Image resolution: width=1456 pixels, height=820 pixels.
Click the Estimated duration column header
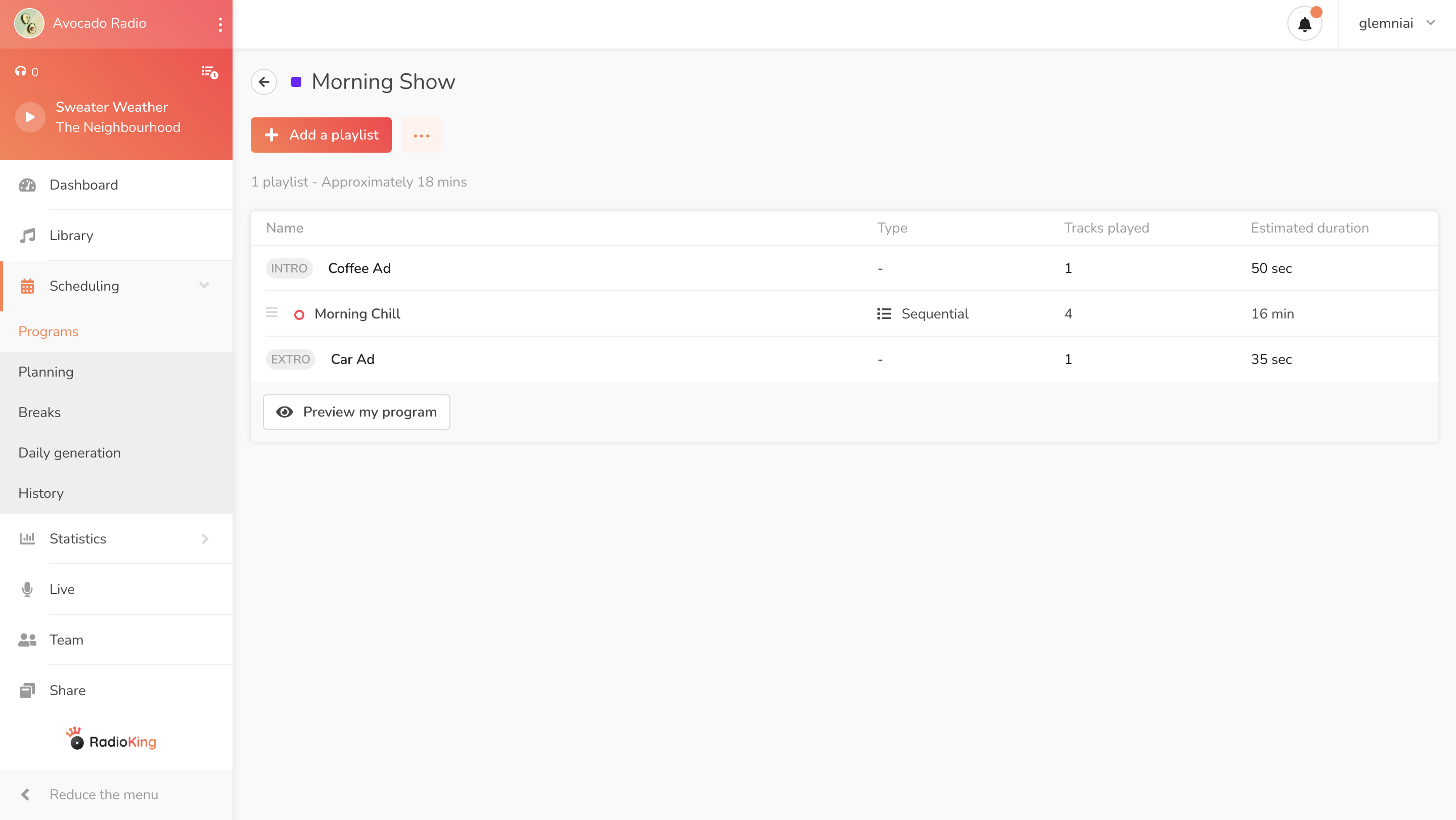point(1309,227)
